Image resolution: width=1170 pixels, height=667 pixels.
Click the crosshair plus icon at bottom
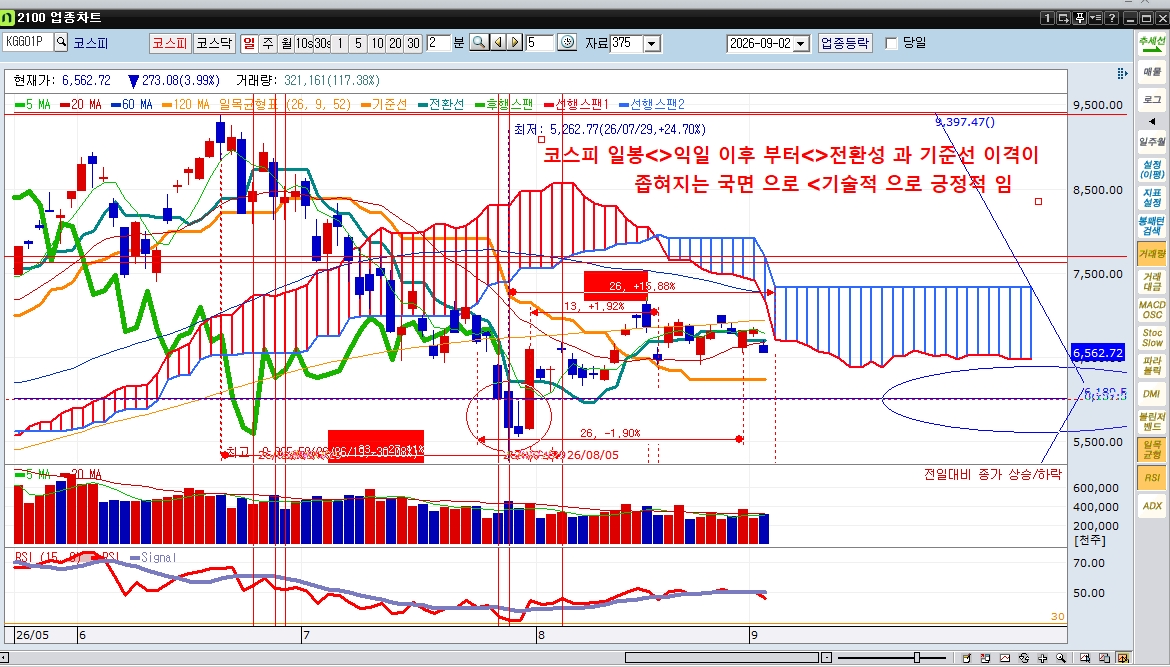pos(1042,658)
